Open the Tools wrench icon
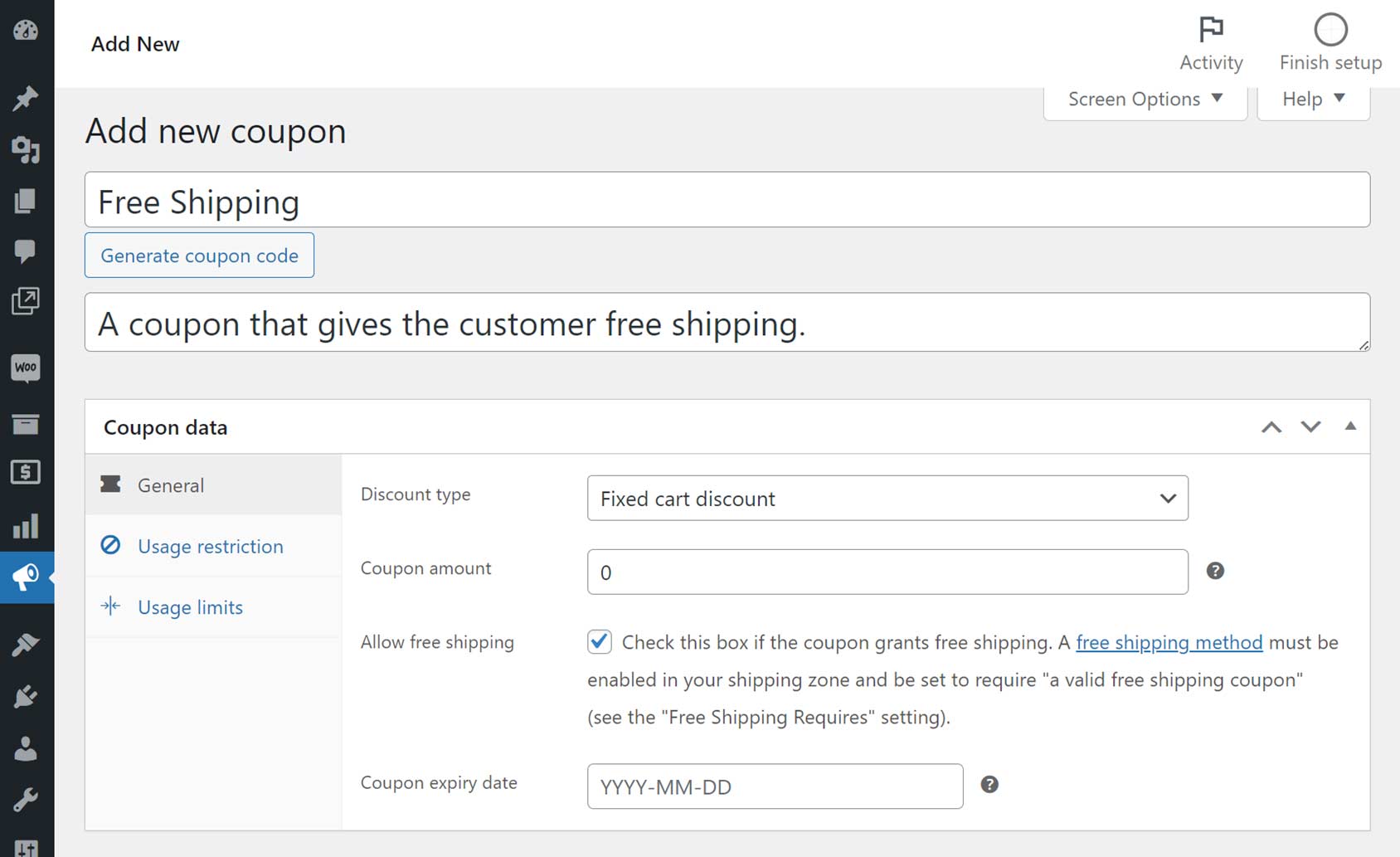The image size is (1400, 857). click(27, 798)
